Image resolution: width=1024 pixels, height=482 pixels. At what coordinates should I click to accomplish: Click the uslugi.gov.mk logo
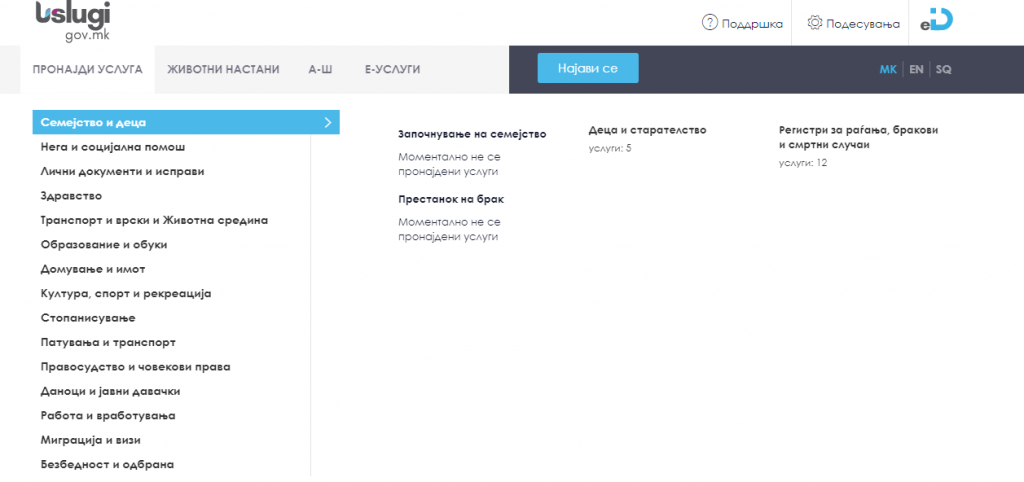tap(72, 21)
